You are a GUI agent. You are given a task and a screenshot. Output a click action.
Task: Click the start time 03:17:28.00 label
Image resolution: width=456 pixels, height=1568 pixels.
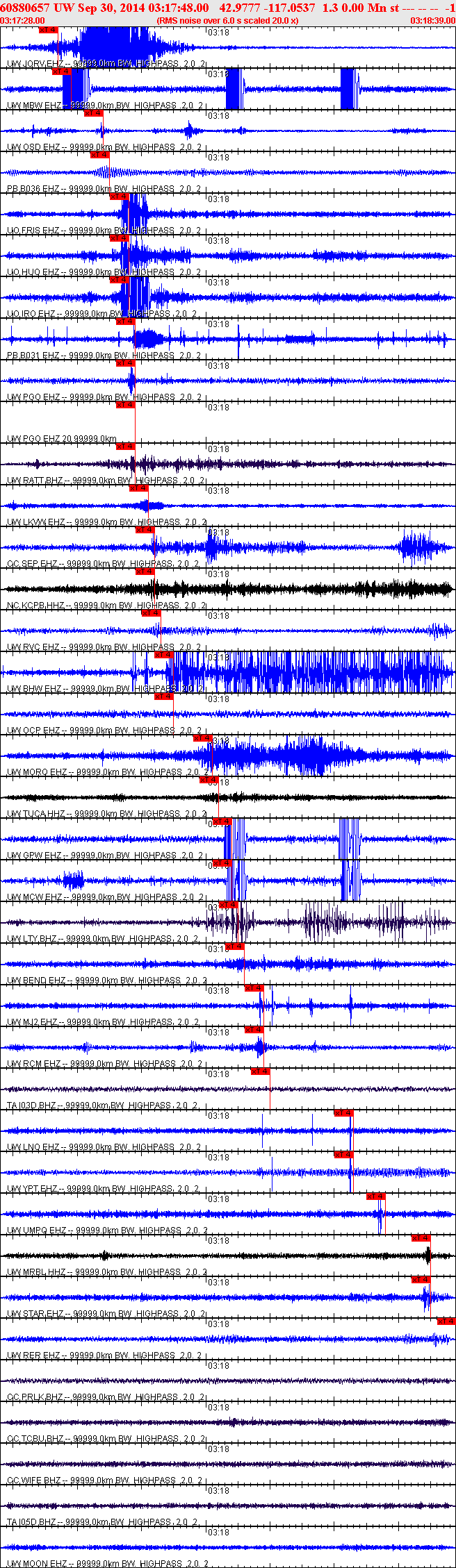tap(23, 21)
